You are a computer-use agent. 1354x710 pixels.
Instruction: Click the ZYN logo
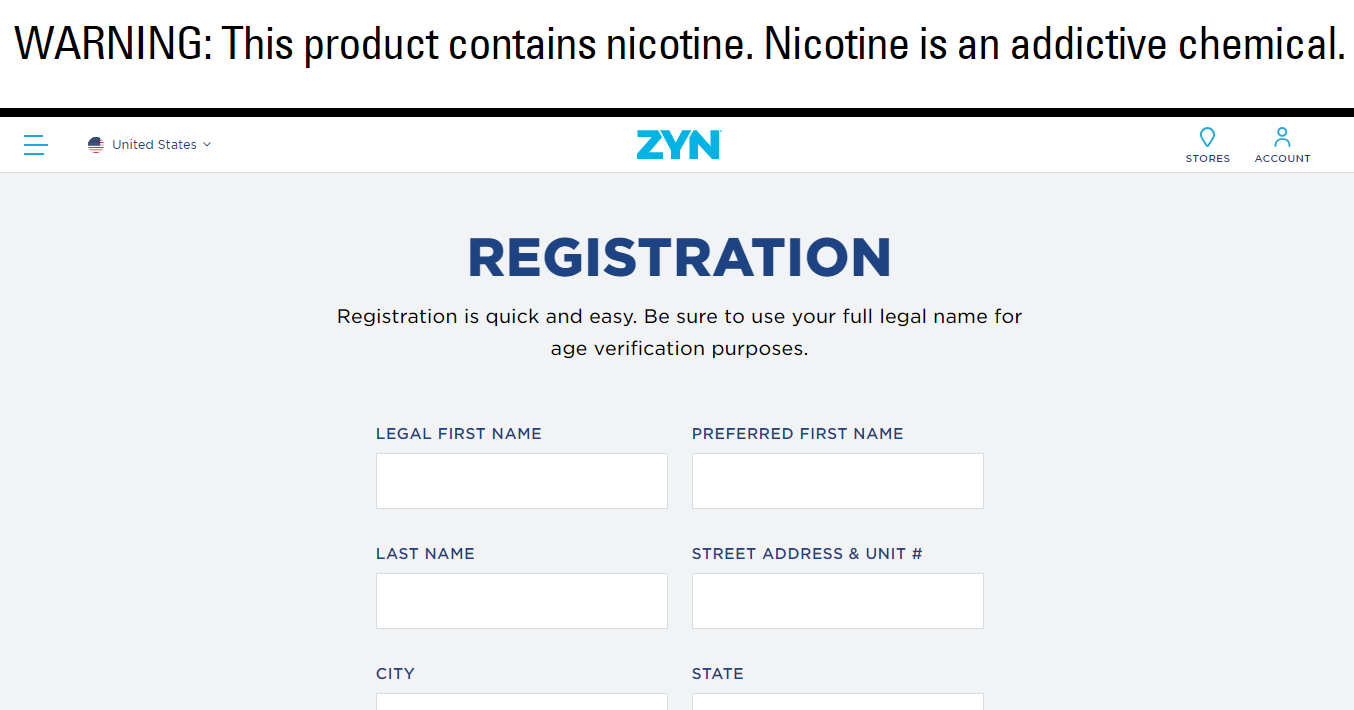point(678,145)
